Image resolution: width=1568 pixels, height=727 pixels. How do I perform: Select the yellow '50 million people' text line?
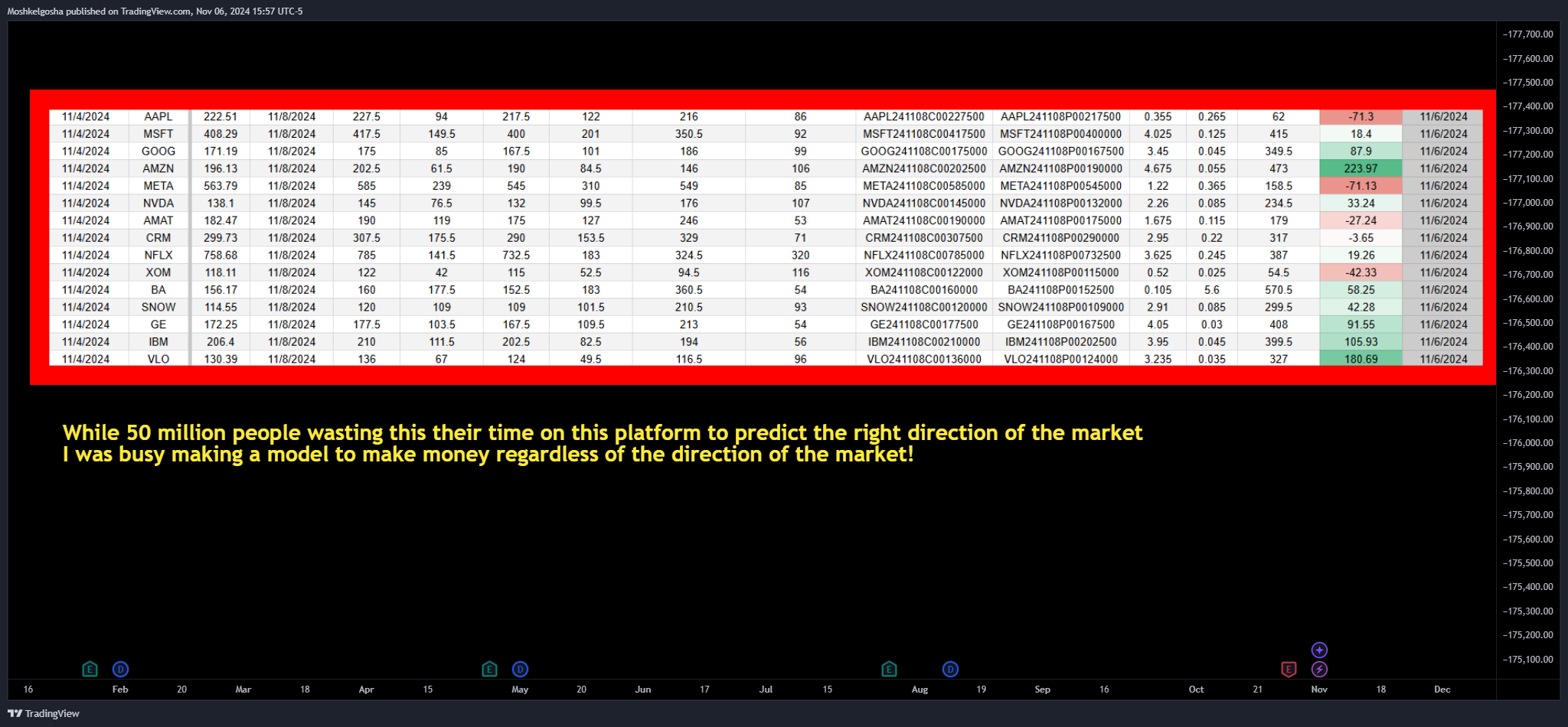coord(602,432)
